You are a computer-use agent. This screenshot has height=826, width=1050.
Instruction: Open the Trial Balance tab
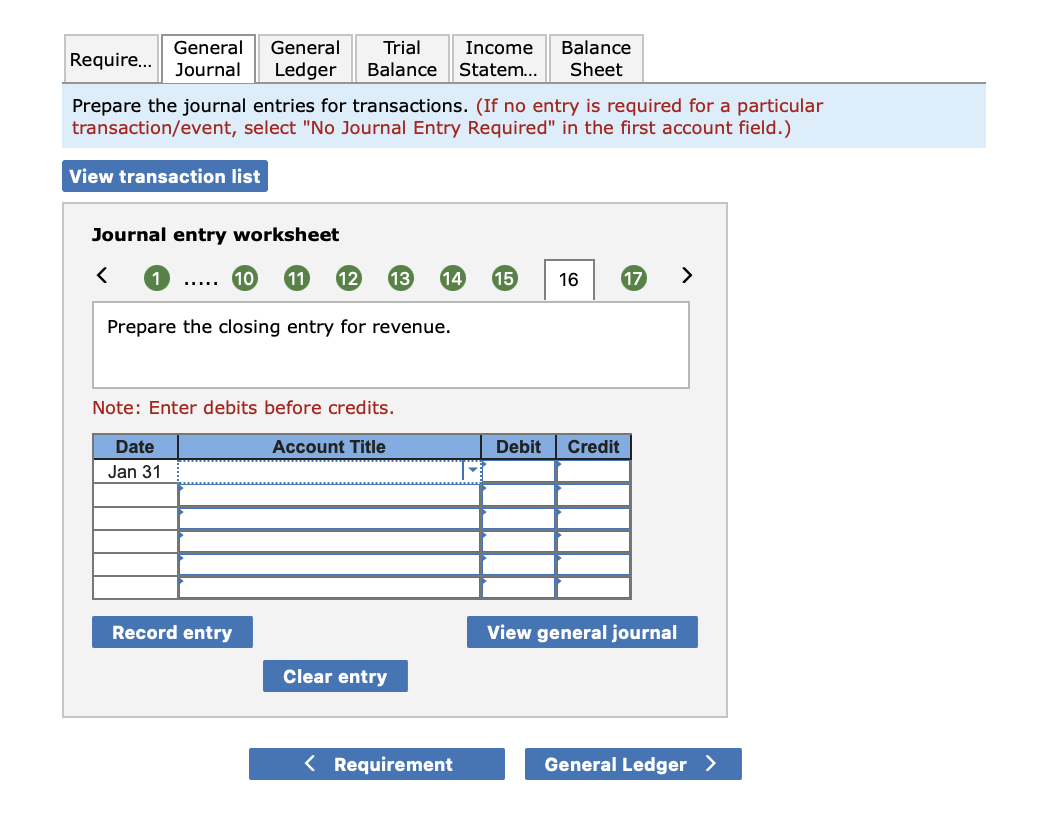click(402, 59)
